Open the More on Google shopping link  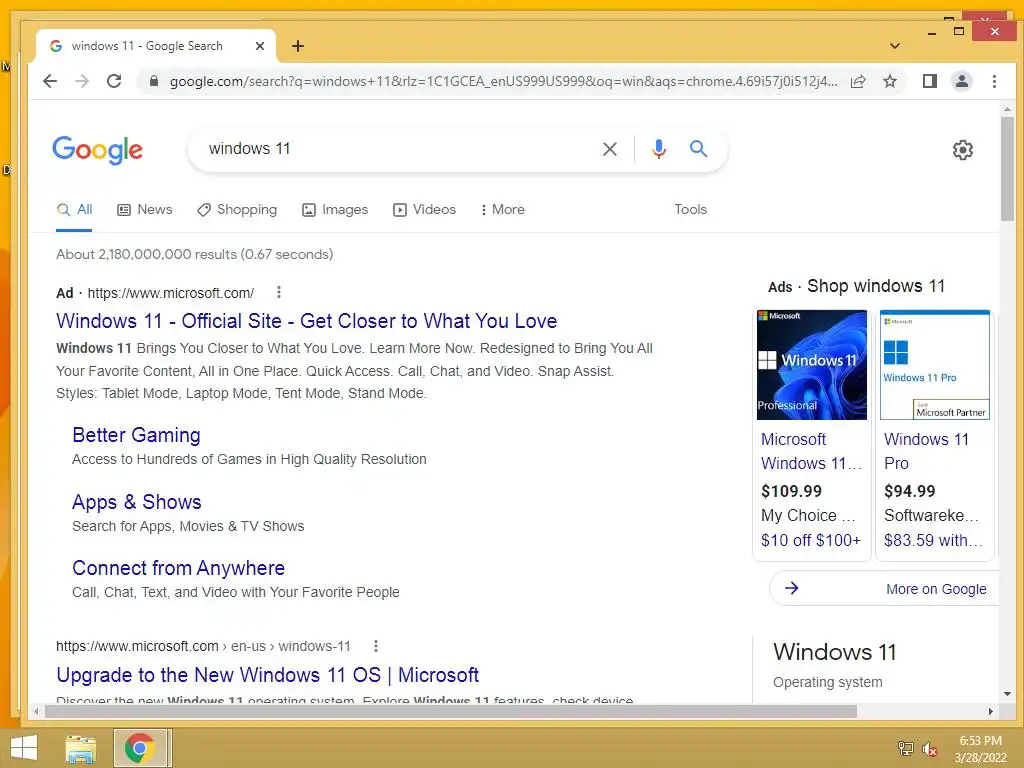[936, 589]
